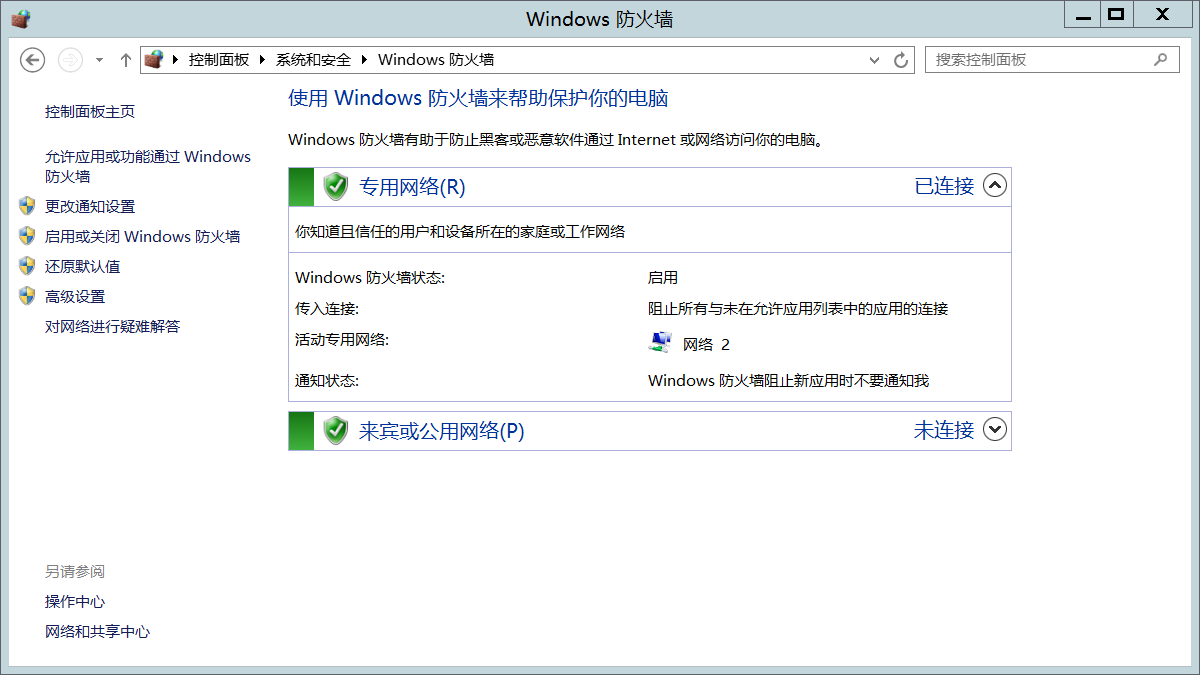The width and height of the screenshot is (1200, 675).
Task: Click the shield icon beside 更改通知设置
Action: [x=27, y=206]
